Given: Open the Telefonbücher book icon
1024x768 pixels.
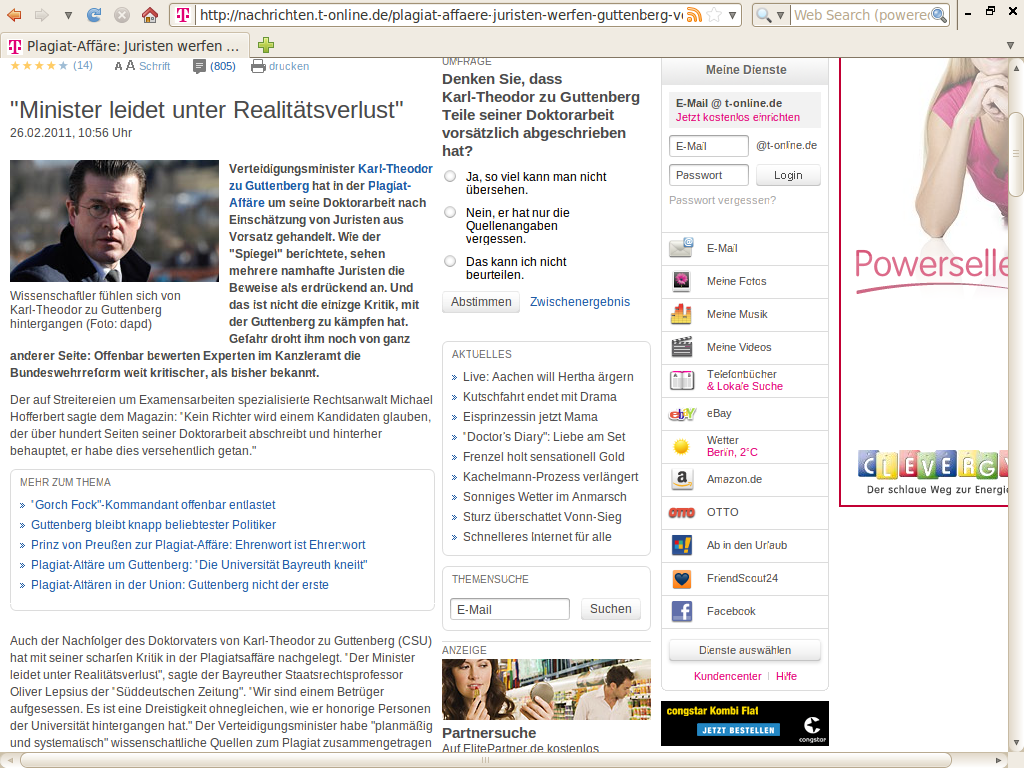Looking at the screenshot, I should tap(681, 380).
